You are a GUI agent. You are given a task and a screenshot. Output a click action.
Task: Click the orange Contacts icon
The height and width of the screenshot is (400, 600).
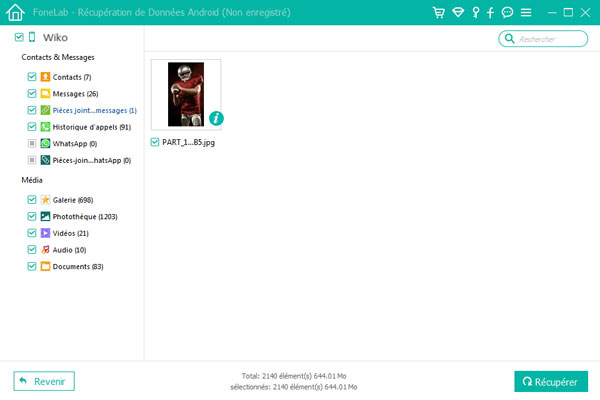[x=45, y=77]
